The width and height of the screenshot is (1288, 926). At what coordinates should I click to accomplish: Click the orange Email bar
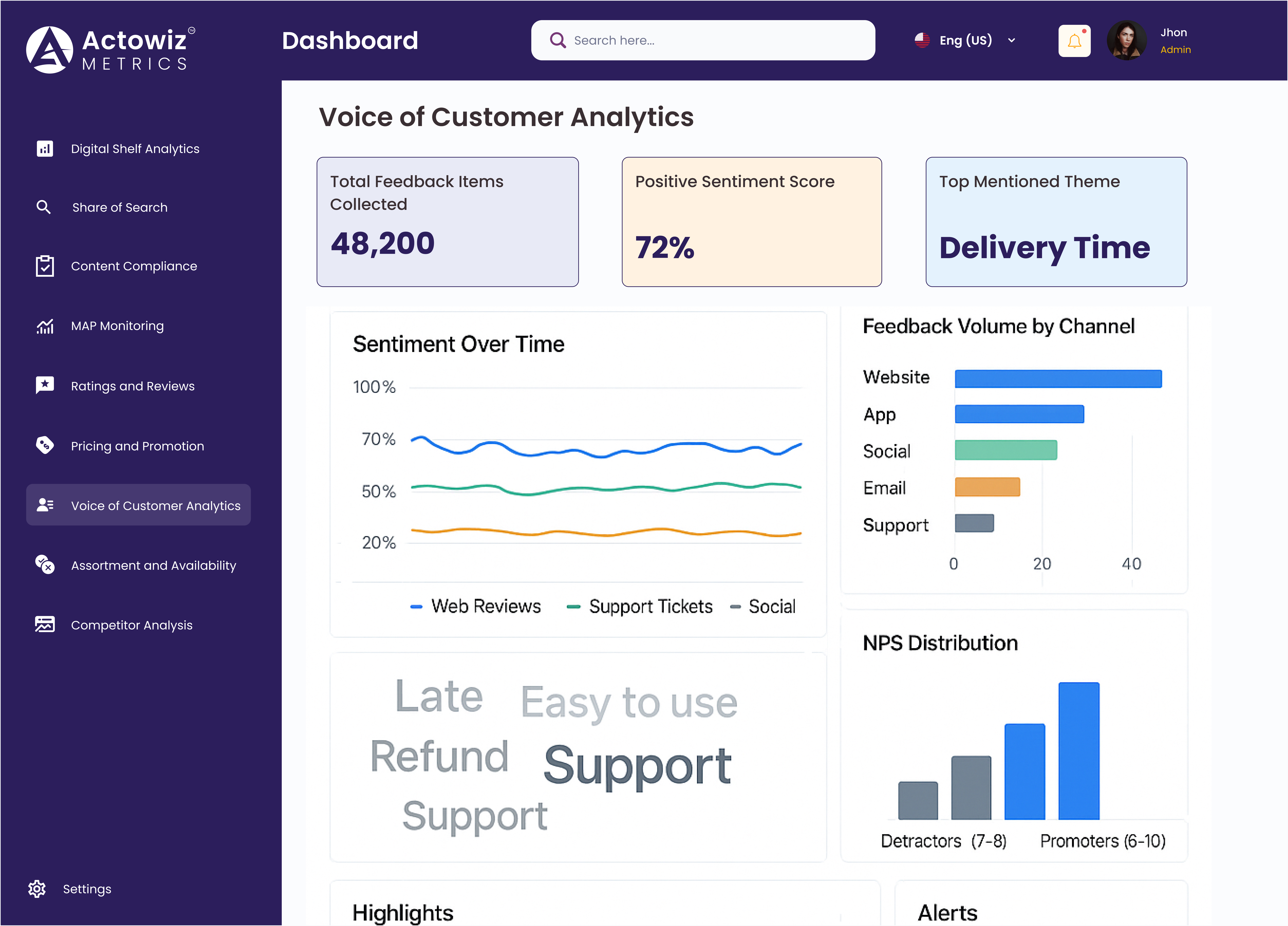[988, 487]
